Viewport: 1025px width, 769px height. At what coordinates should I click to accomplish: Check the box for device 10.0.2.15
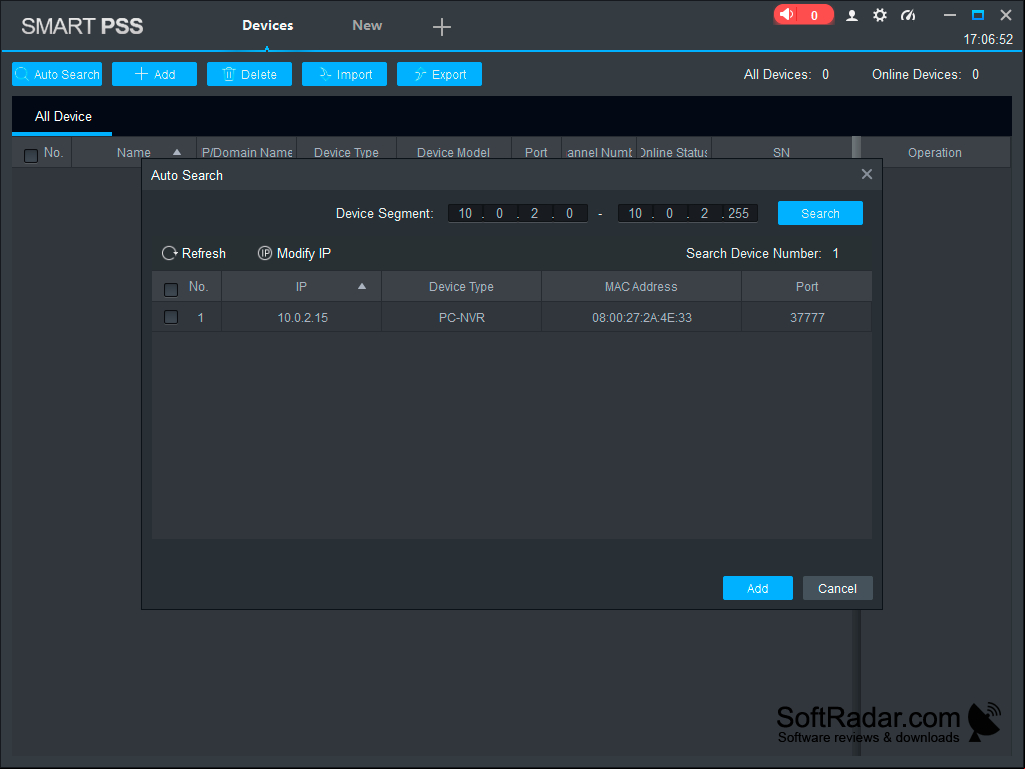coord(171,317)
